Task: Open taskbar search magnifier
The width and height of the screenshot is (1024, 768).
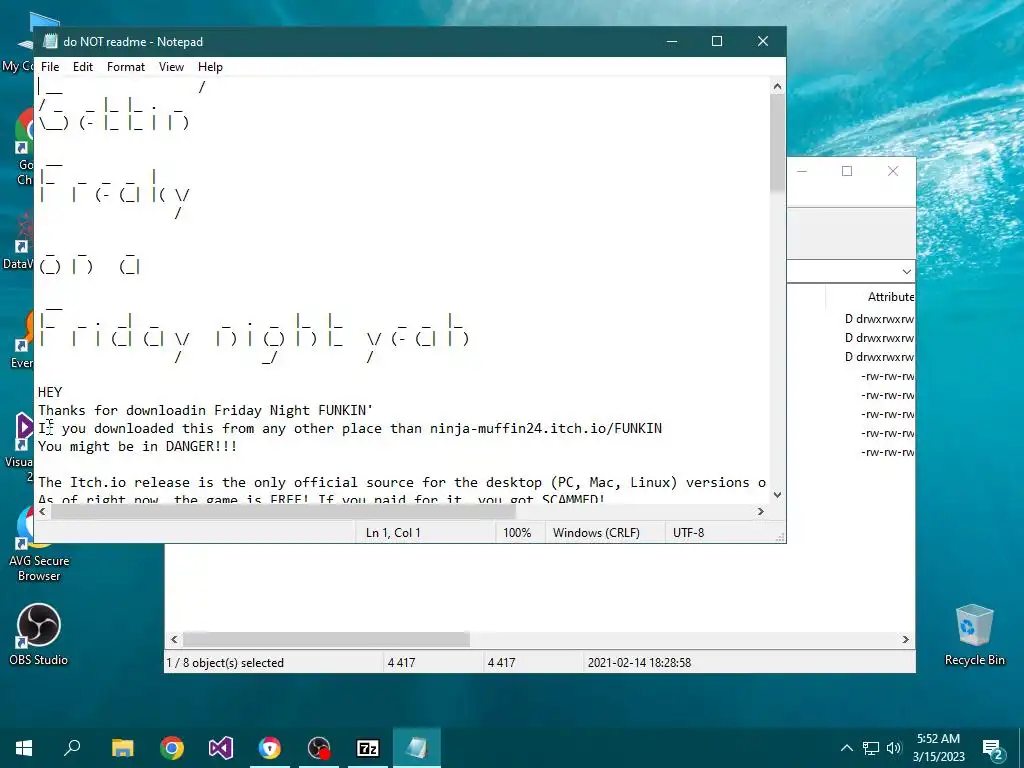Action: pos(72,748)
